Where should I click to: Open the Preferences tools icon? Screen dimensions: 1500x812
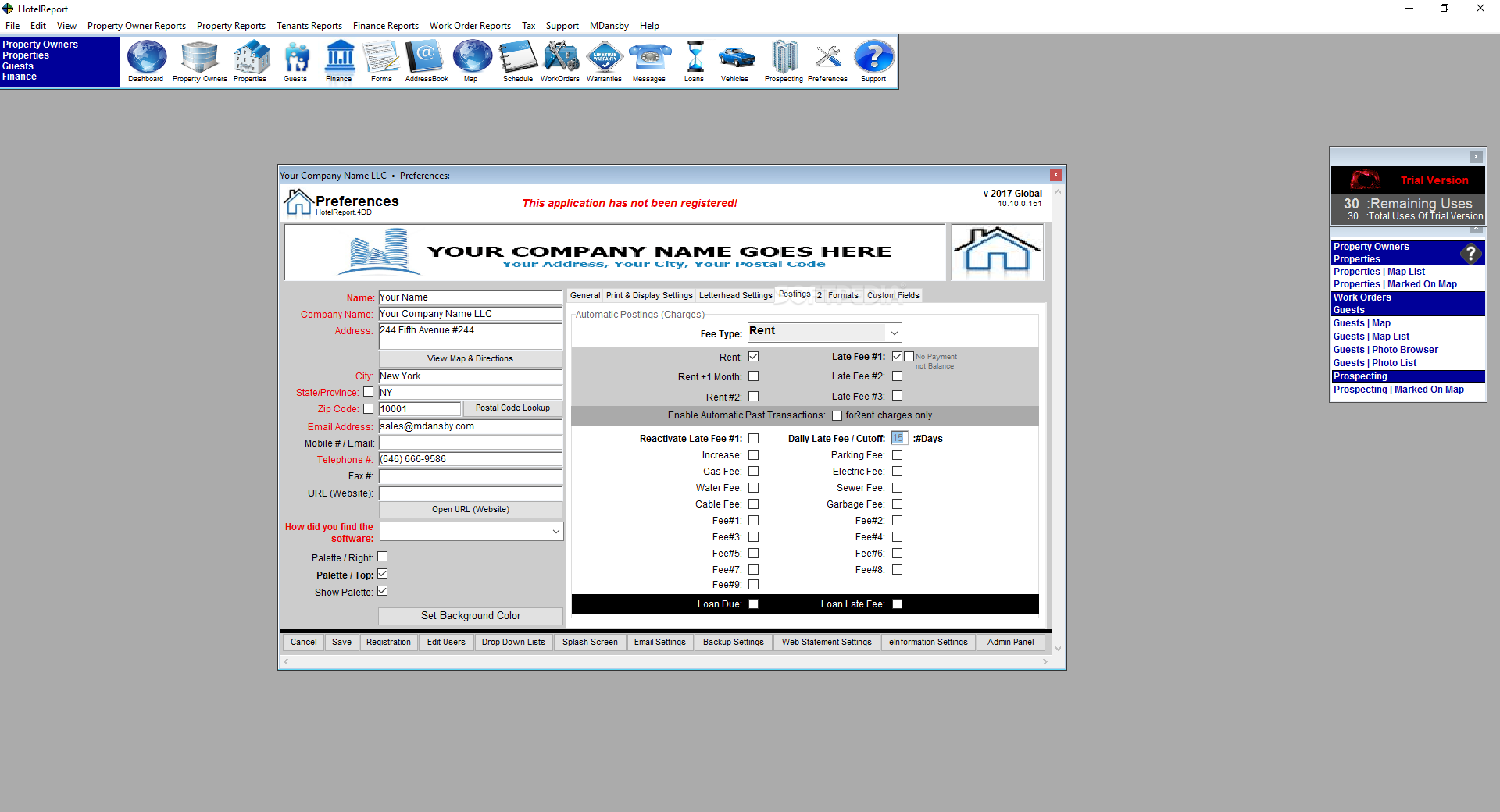tap(827, 60)
